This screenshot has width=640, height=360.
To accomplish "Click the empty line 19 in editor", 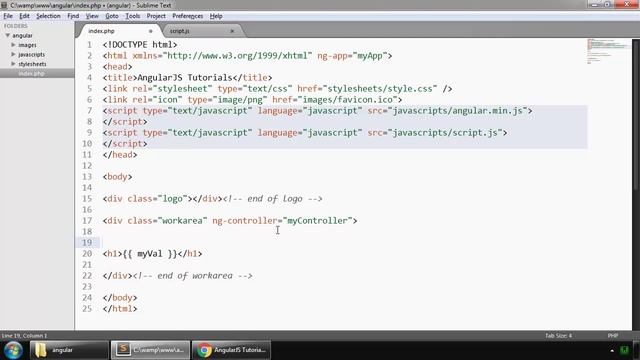I will pyautogui.click(x=345, y=243).
